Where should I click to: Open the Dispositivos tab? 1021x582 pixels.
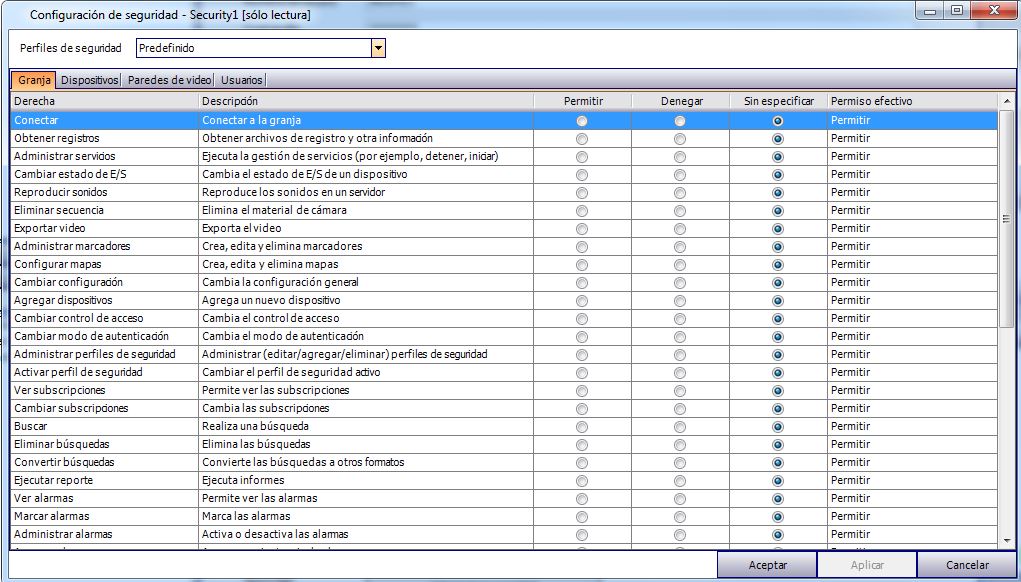(90, 80)
